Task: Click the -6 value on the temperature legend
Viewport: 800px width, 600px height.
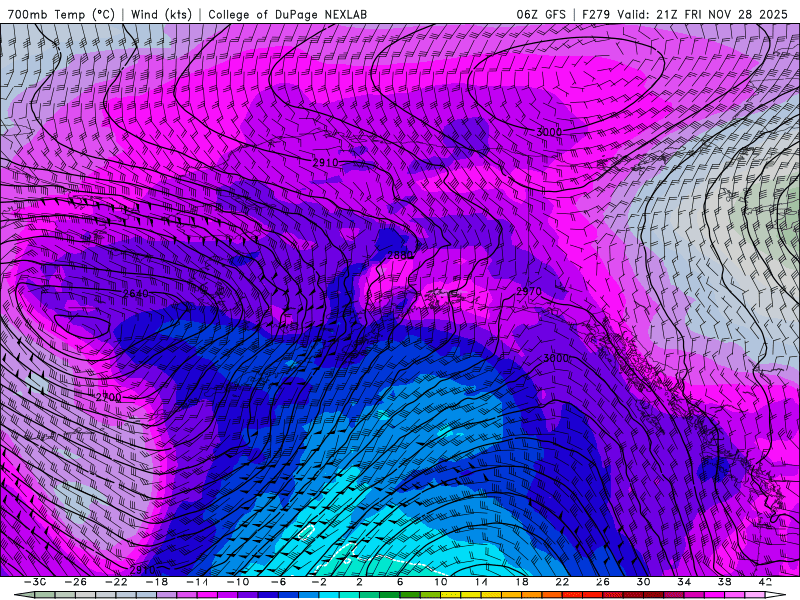Action: tap(279, 582)
